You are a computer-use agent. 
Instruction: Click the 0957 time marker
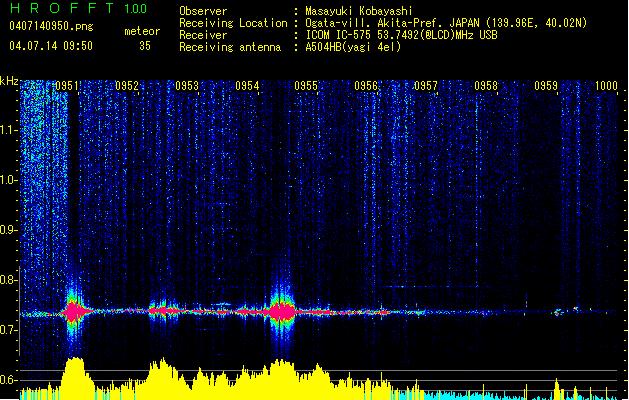426,86
